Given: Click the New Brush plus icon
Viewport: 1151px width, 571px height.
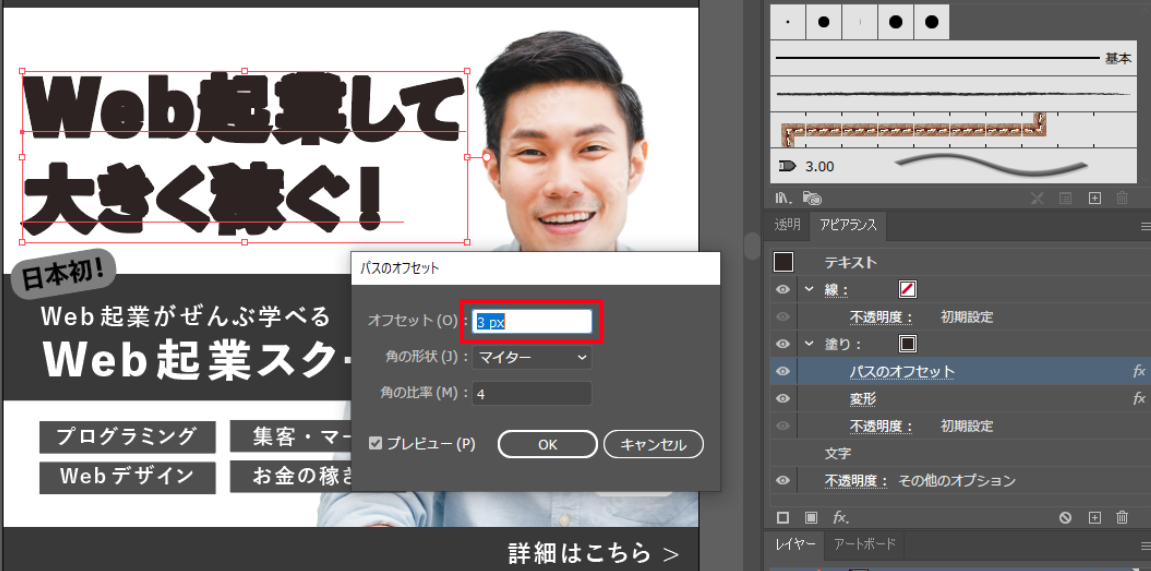Looking at the screenshot, I should 1094,197.
